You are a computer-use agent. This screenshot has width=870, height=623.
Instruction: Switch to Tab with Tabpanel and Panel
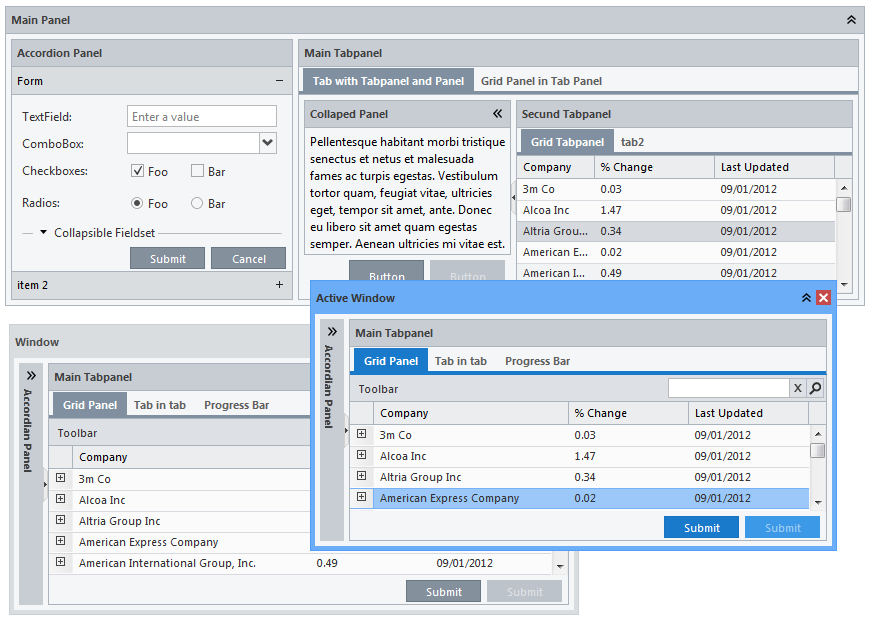[388, 81]
